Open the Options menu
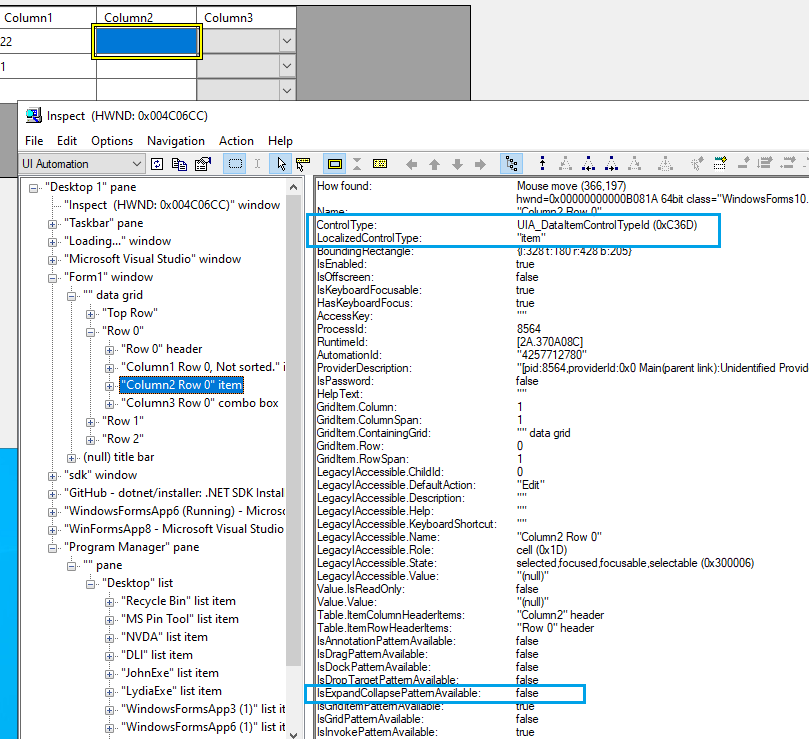This screenshot has width=809, height=739. click(111, 141)
